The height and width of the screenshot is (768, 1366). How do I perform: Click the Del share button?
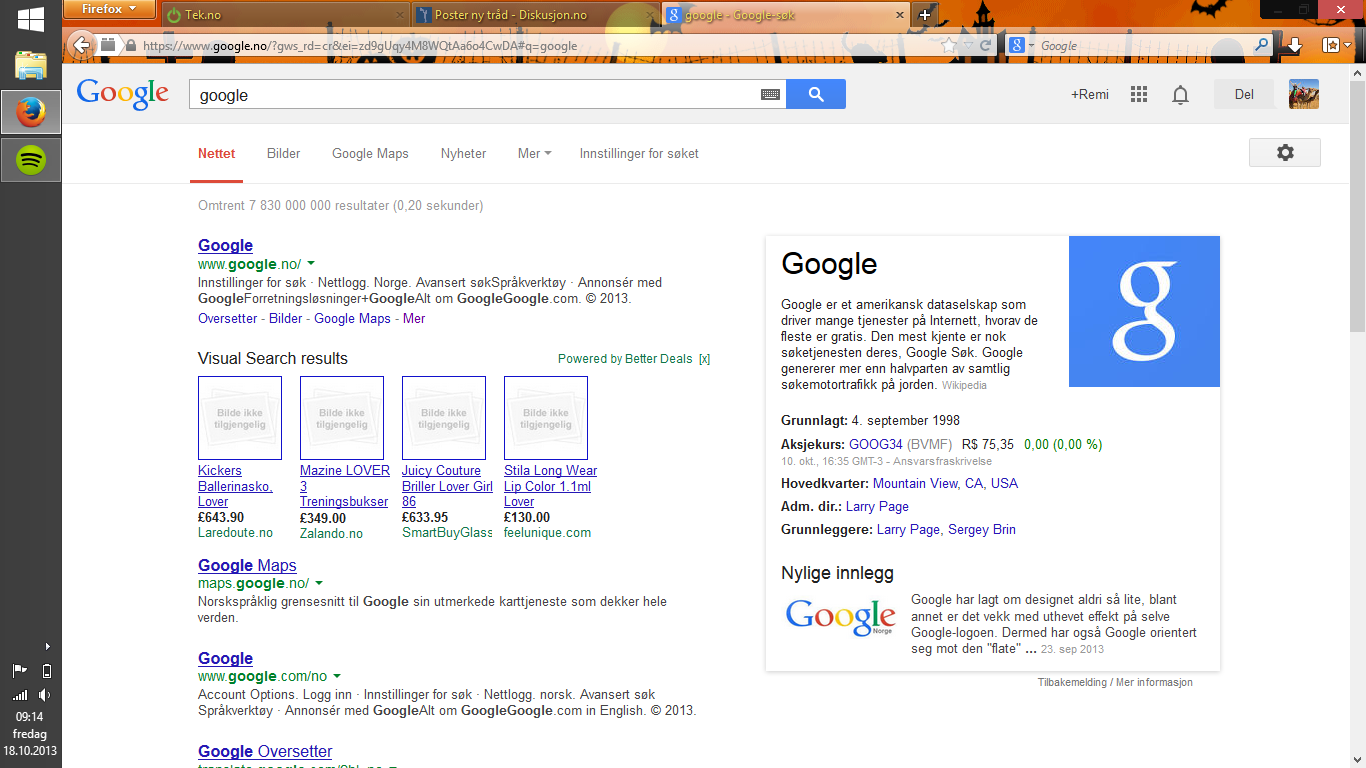[1244, 95]
